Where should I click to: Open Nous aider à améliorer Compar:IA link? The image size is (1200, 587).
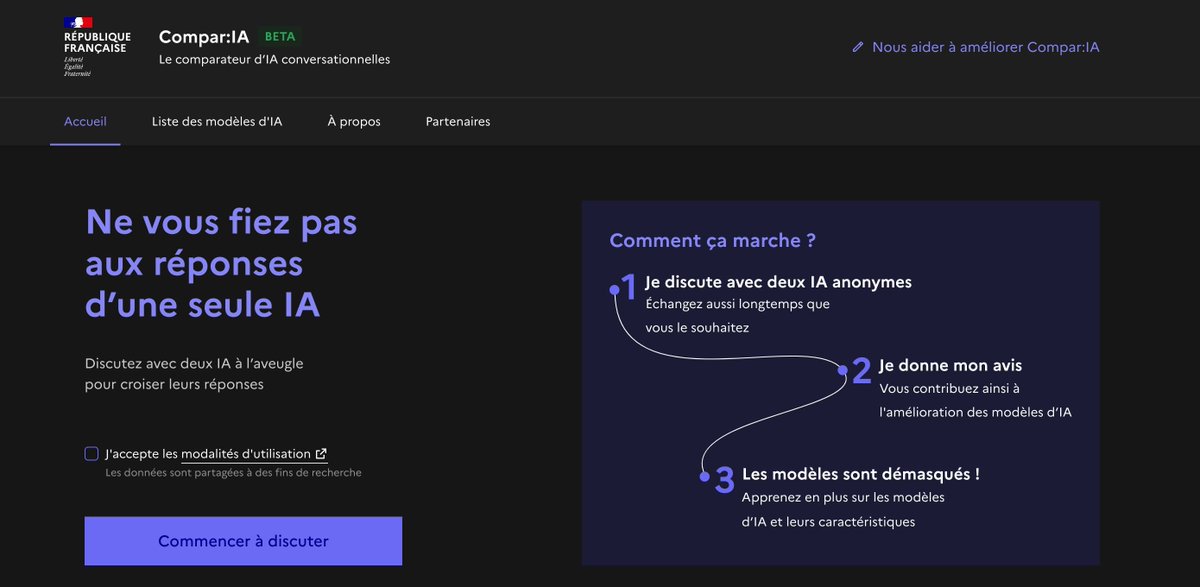click(x=975, y=47)
